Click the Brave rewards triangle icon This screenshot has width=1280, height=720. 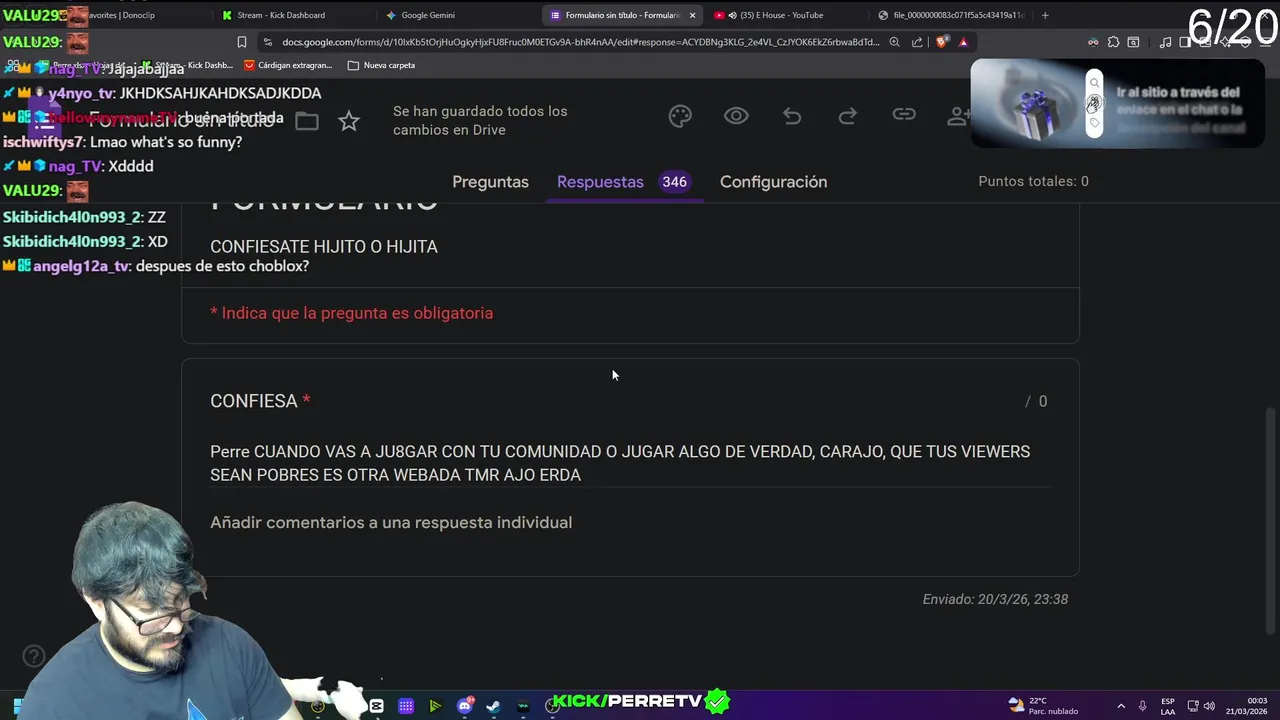click(x=963, y=42)
